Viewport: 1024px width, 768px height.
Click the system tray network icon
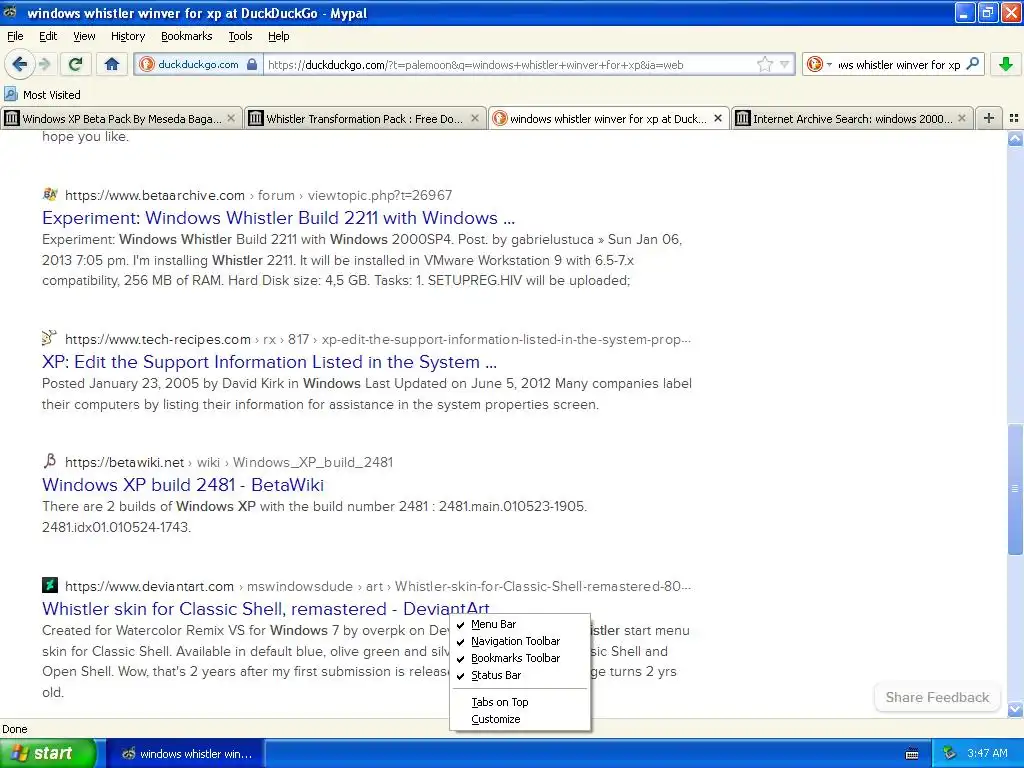pyautogui.click(x=949, y=753)
